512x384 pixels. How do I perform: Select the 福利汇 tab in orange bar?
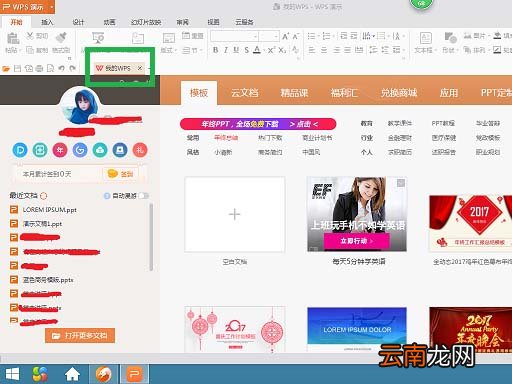coord(344,93)
